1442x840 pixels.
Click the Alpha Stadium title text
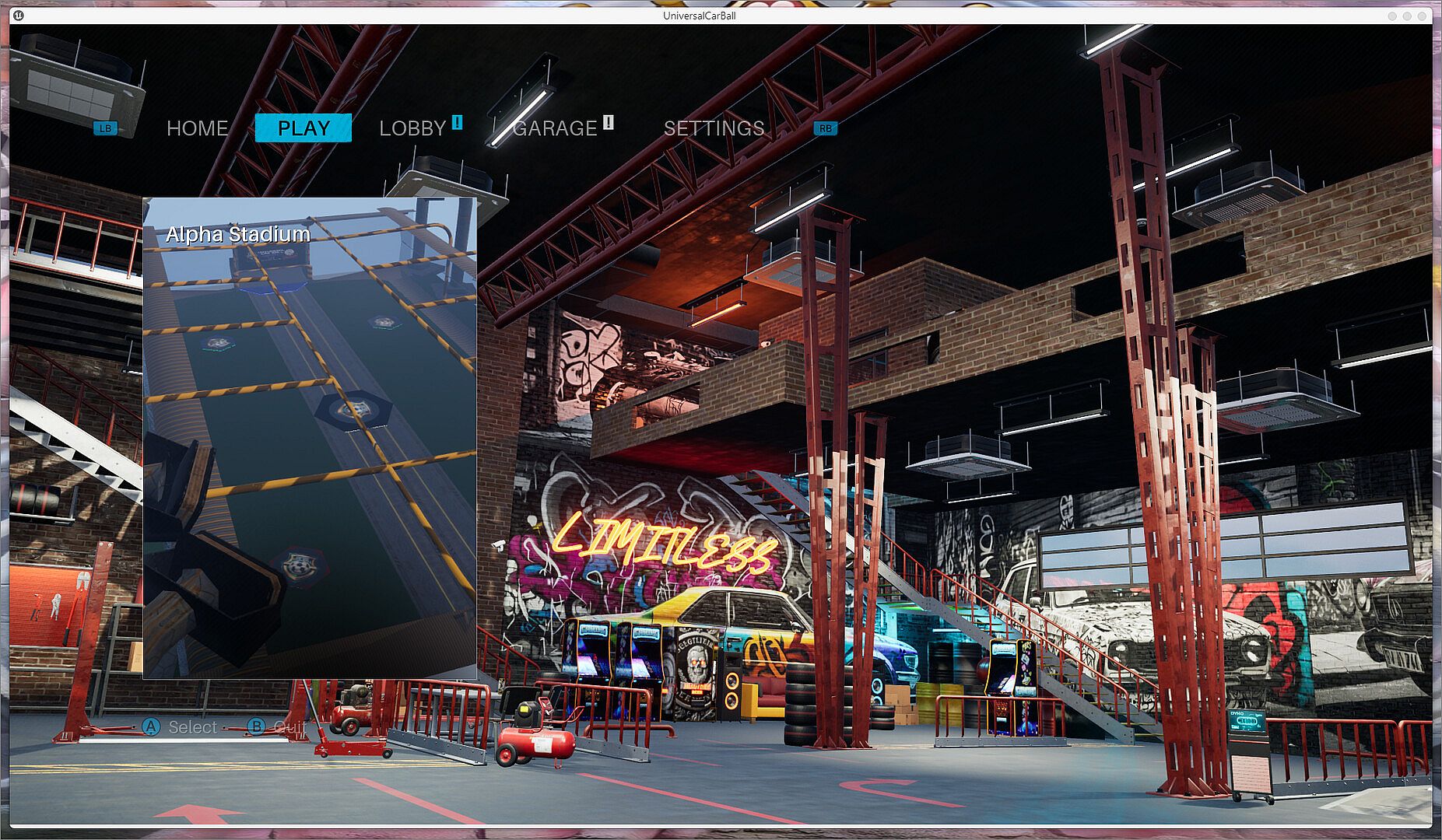click(238, 234)
